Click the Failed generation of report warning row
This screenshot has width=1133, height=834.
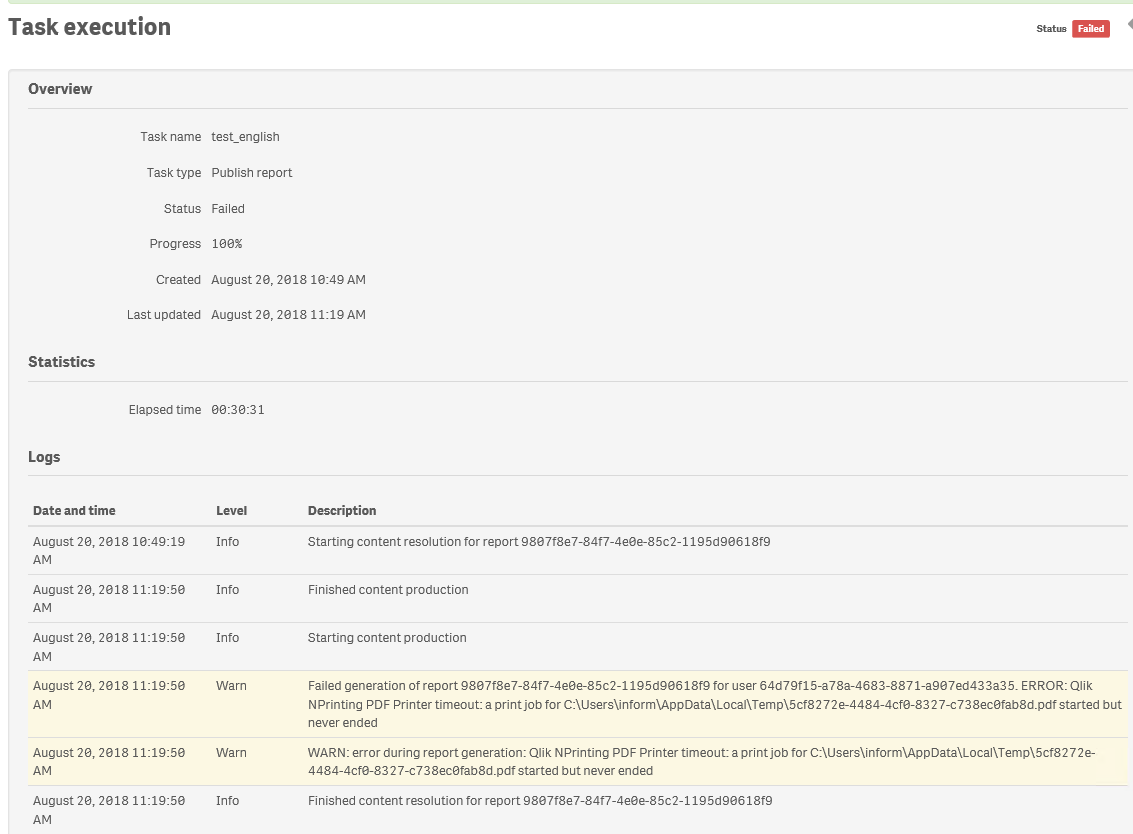pos(714,704)
